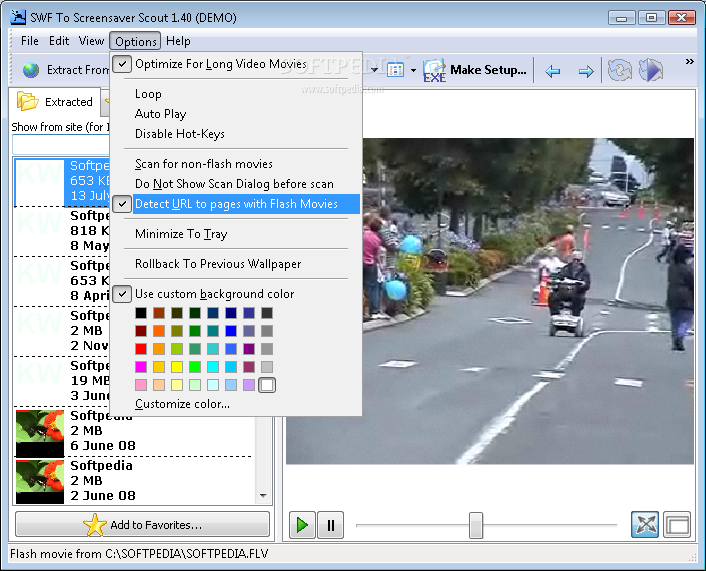Click the star Add to Favorites button
This screenshot has width=706, height=571.
pos(142,525)
